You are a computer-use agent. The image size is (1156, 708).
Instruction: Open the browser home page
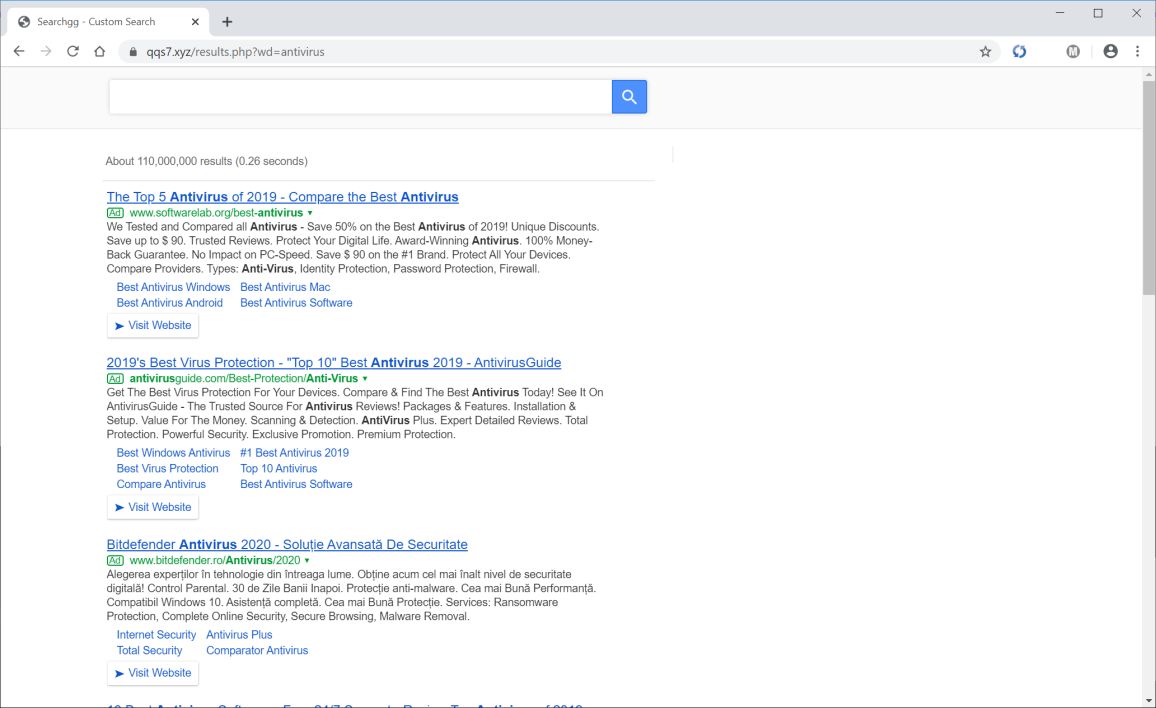[x=100, y=51]
